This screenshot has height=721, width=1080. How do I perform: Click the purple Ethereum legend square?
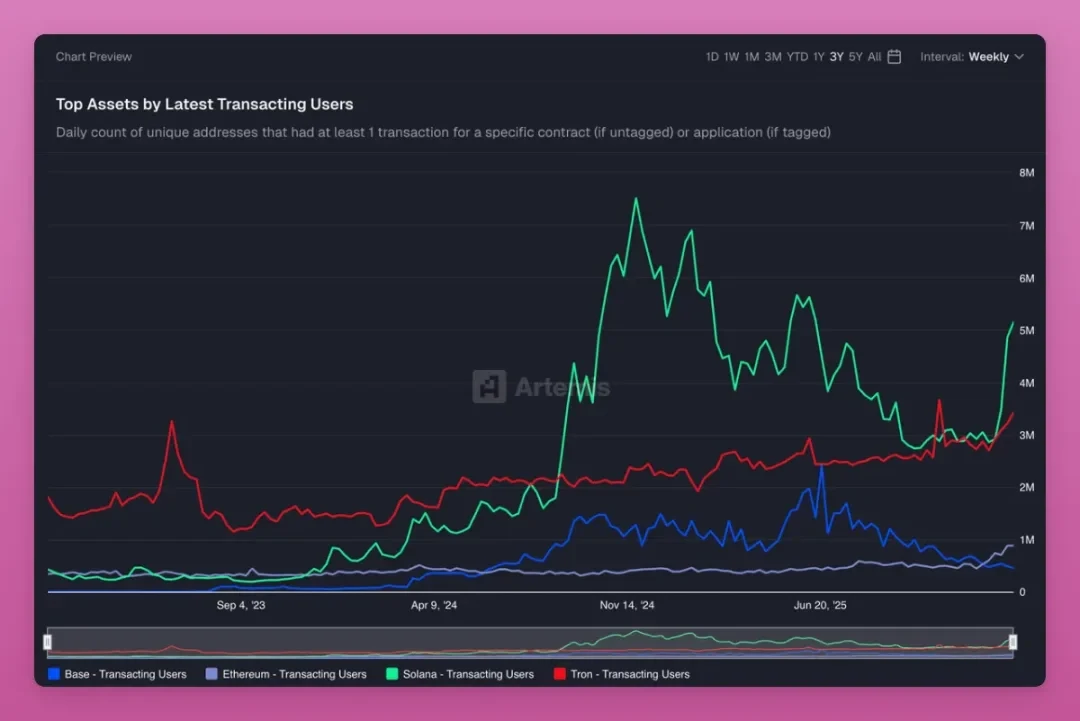click(211, 674)
